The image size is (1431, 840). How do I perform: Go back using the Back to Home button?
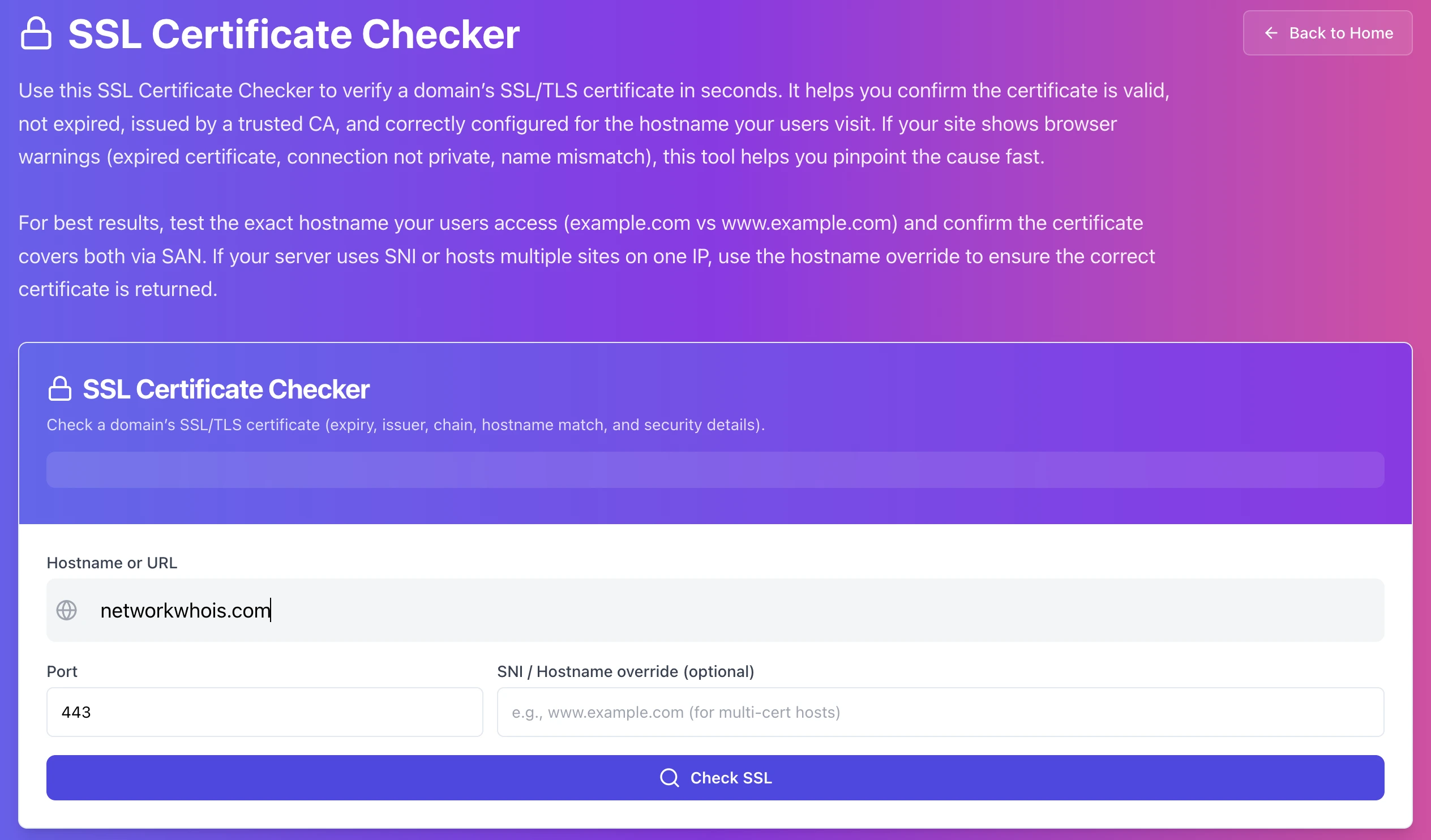(1327, 33)
